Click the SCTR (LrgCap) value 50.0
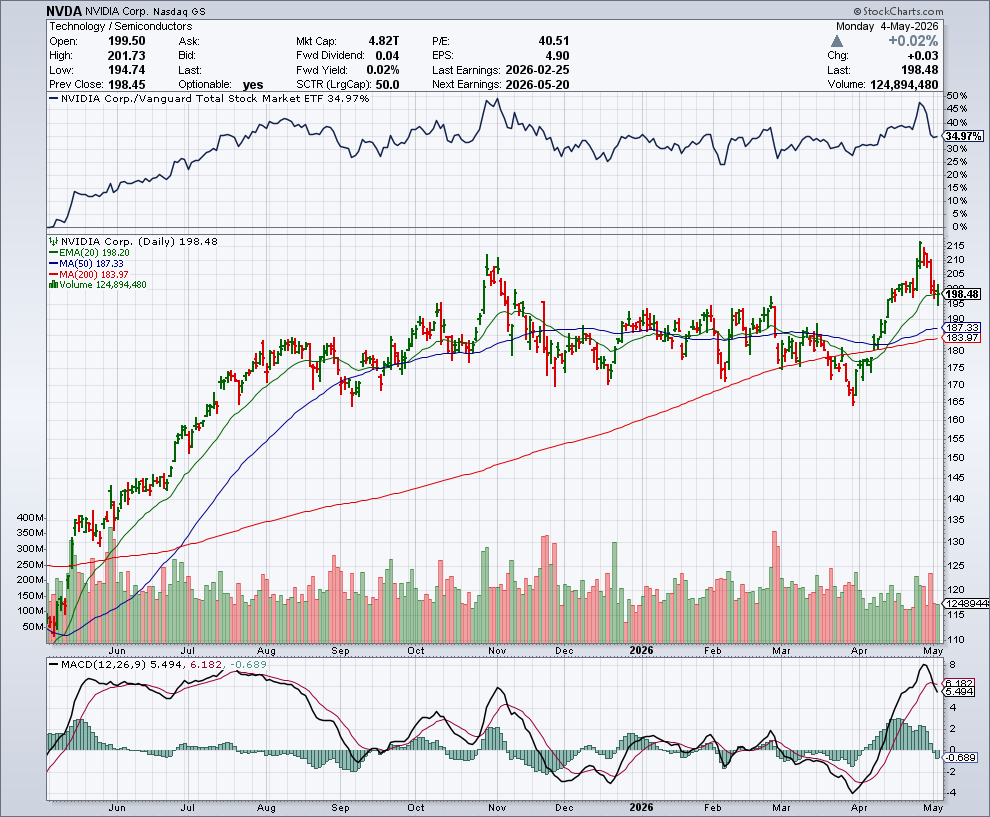This screenshot has height=817, width=990. pyautogui.click(x=388, y=85)
